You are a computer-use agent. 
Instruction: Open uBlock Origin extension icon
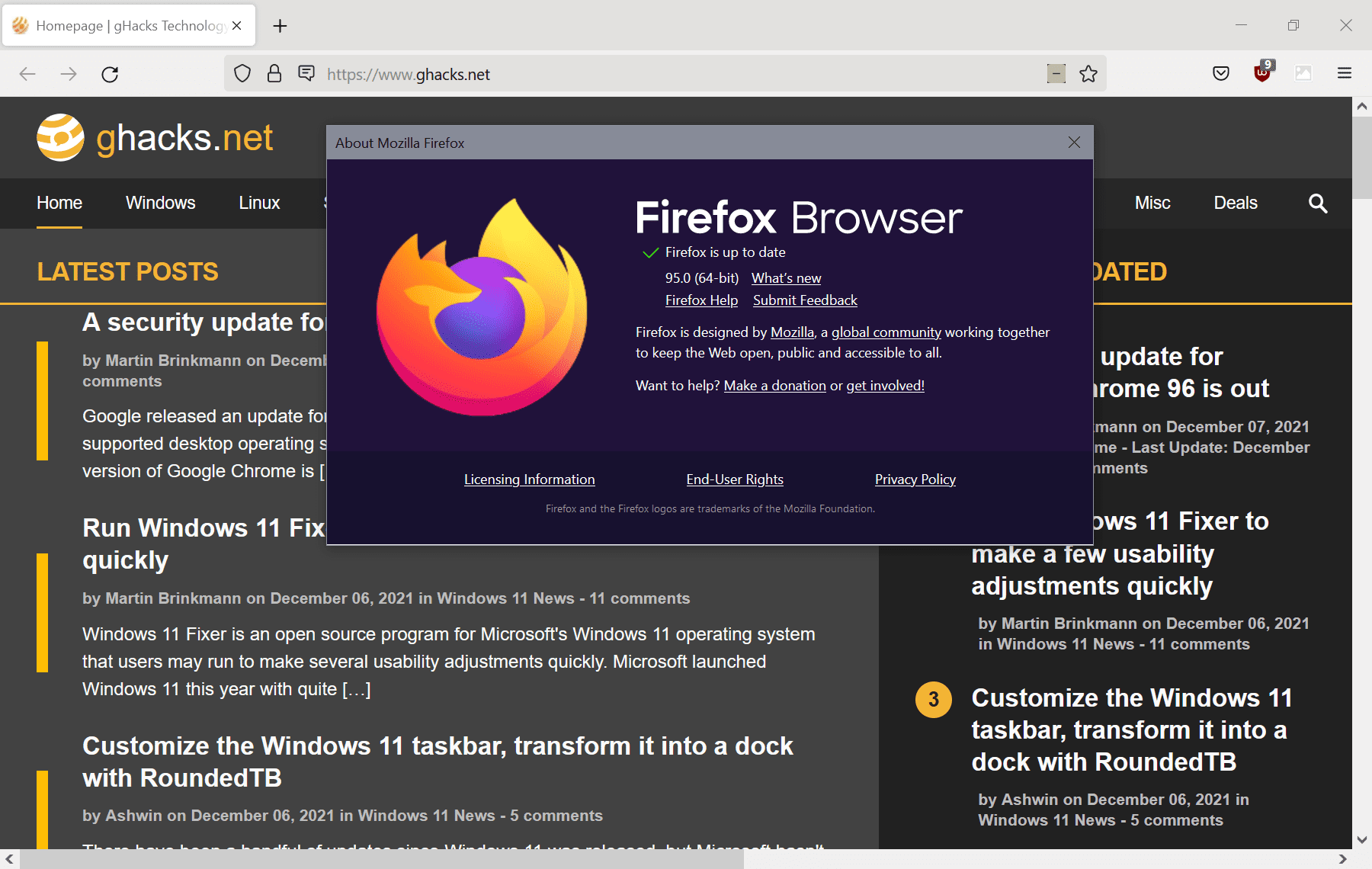pyautogui.click(x=1262, y=72)
